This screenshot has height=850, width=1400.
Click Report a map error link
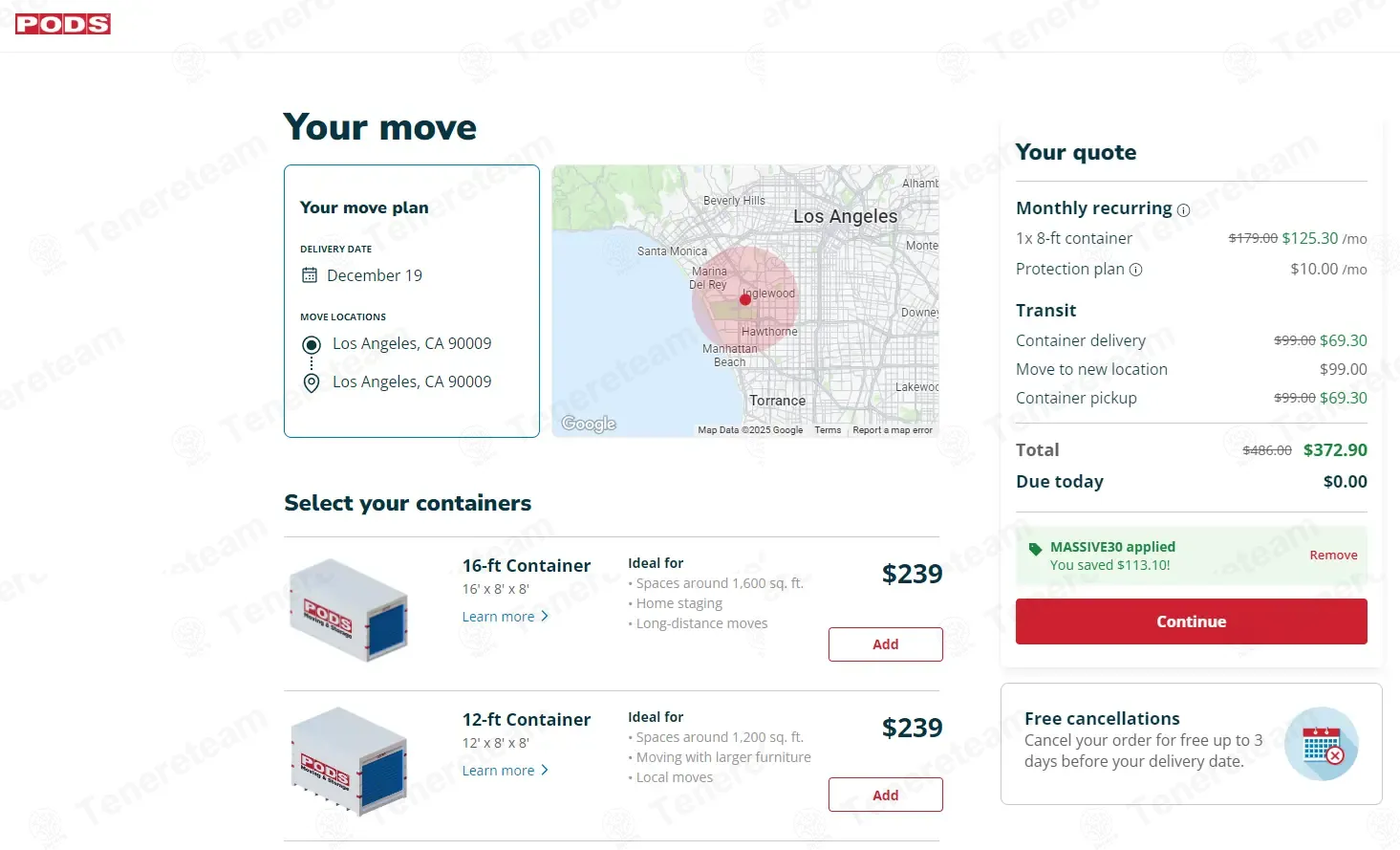tap(893, 430)
